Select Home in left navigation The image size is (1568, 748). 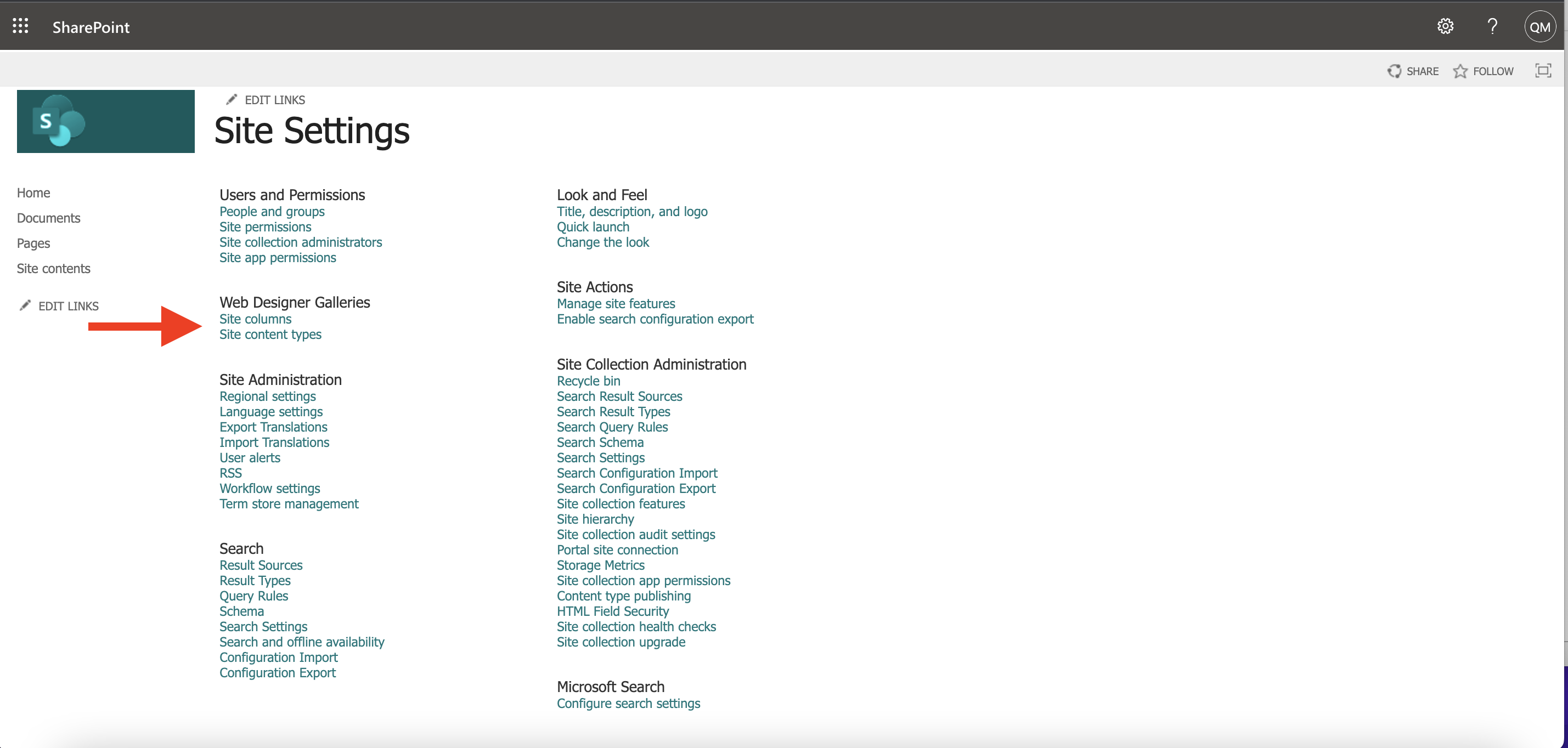[33, 192]
